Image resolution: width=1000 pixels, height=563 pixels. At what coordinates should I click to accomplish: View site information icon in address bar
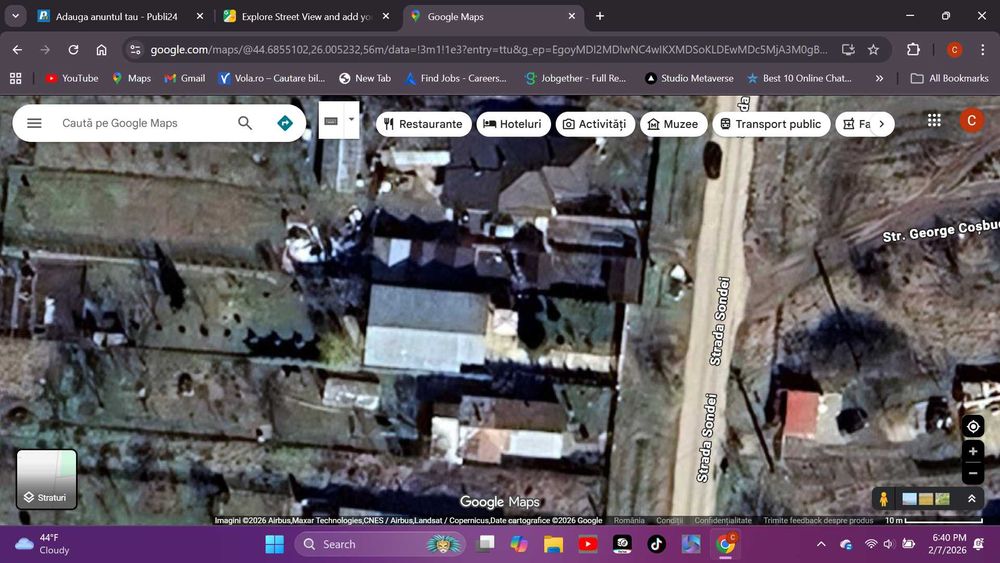(x=135, y=50)
